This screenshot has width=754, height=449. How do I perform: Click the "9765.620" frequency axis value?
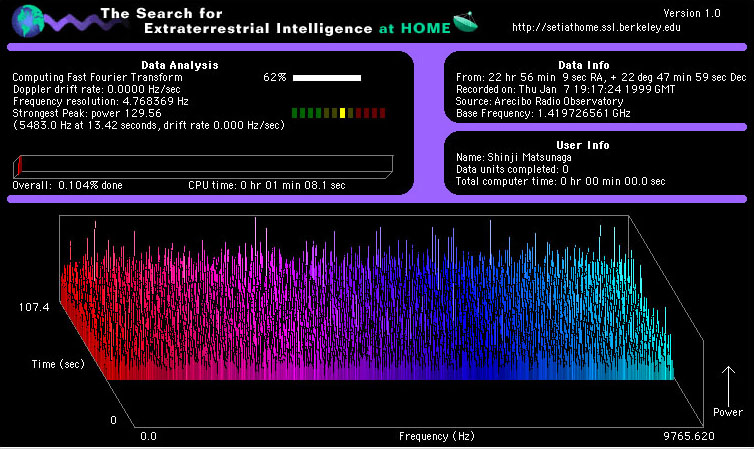click(689, 437)
